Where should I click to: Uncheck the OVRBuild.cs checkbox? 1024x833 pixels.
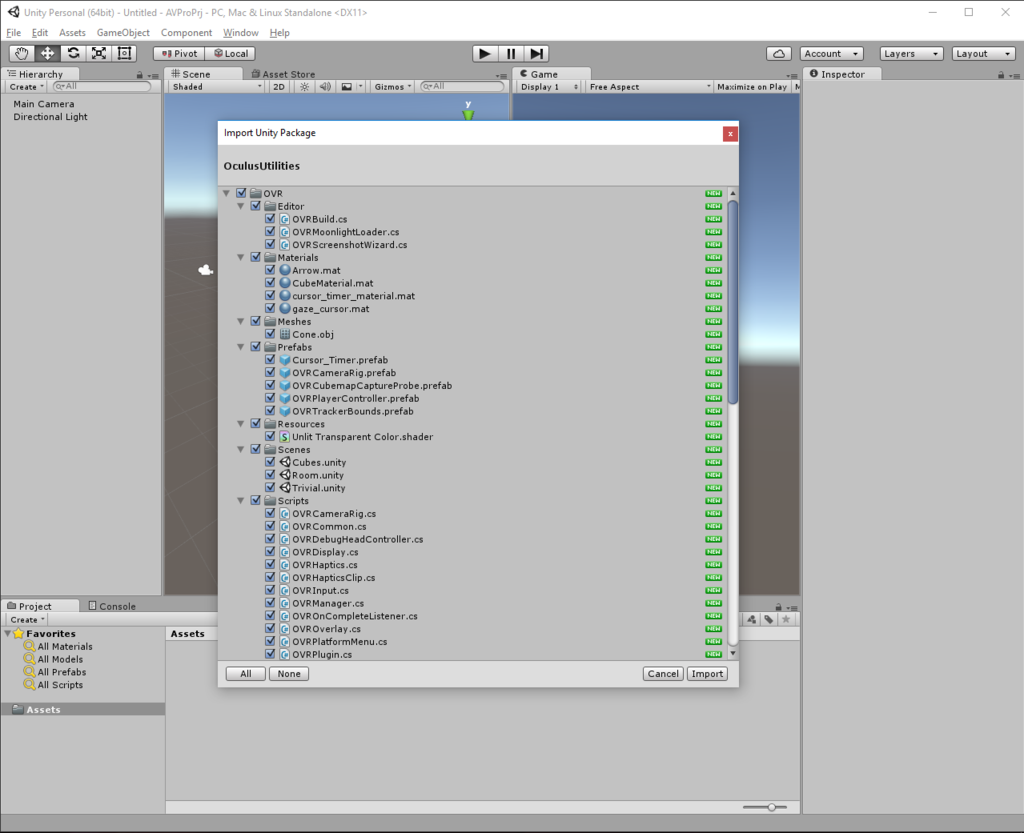[x=270, y=219]
